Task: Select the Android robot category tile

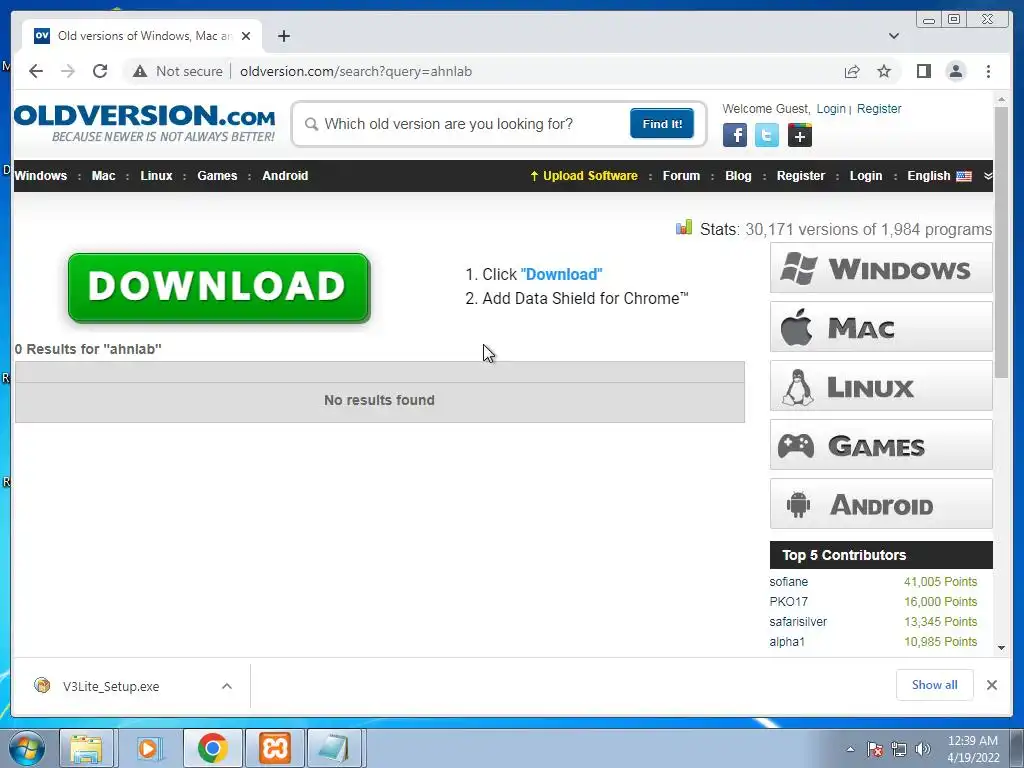Action: [881, 504]
